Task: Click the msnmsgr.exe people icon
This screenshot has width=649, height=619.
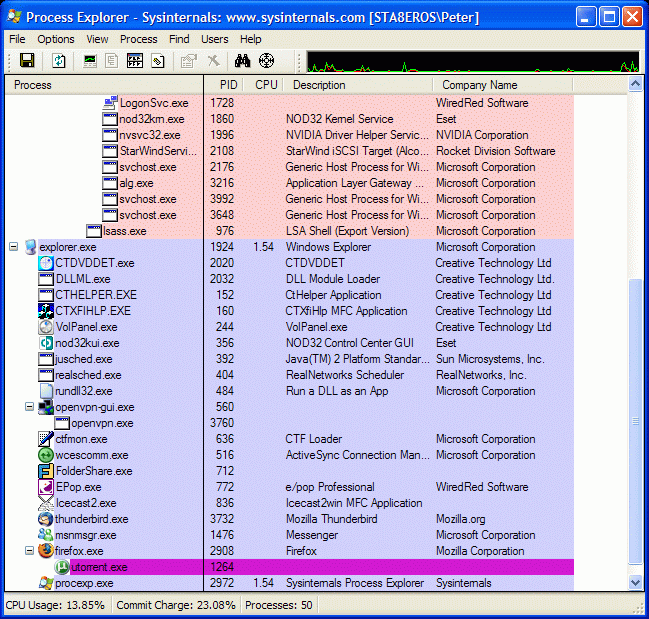Action: [46, 535]
